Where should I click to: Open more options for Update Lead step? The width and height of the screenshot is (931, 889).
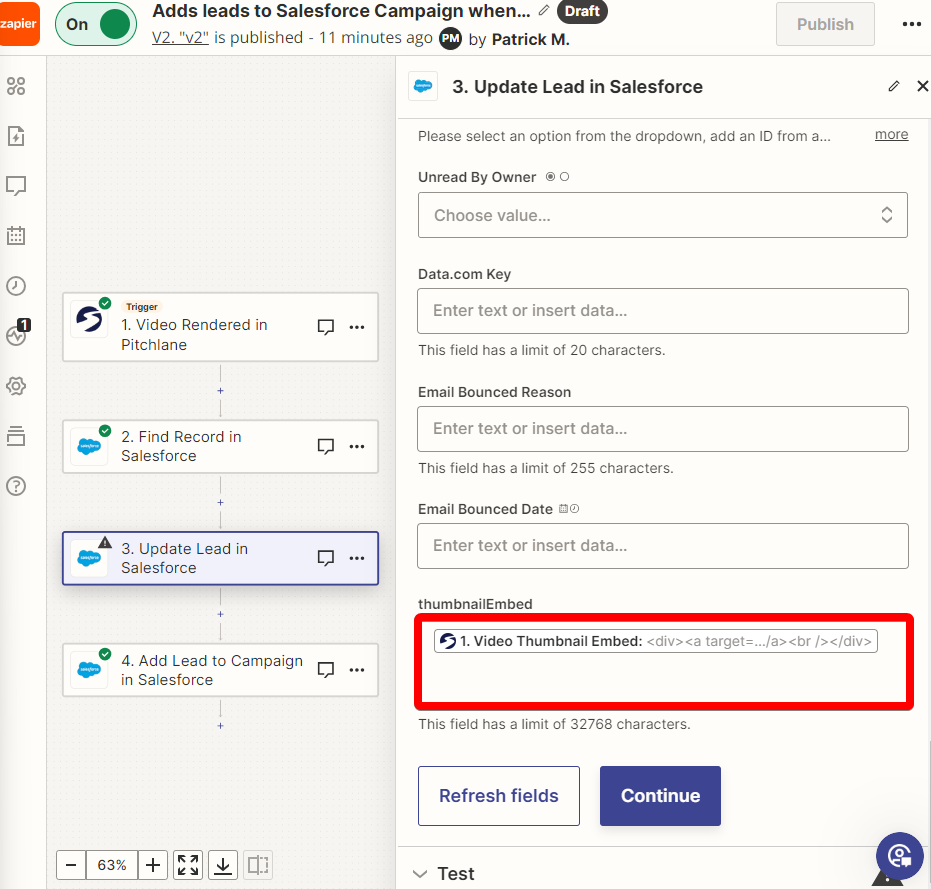[x=357, y=558]
